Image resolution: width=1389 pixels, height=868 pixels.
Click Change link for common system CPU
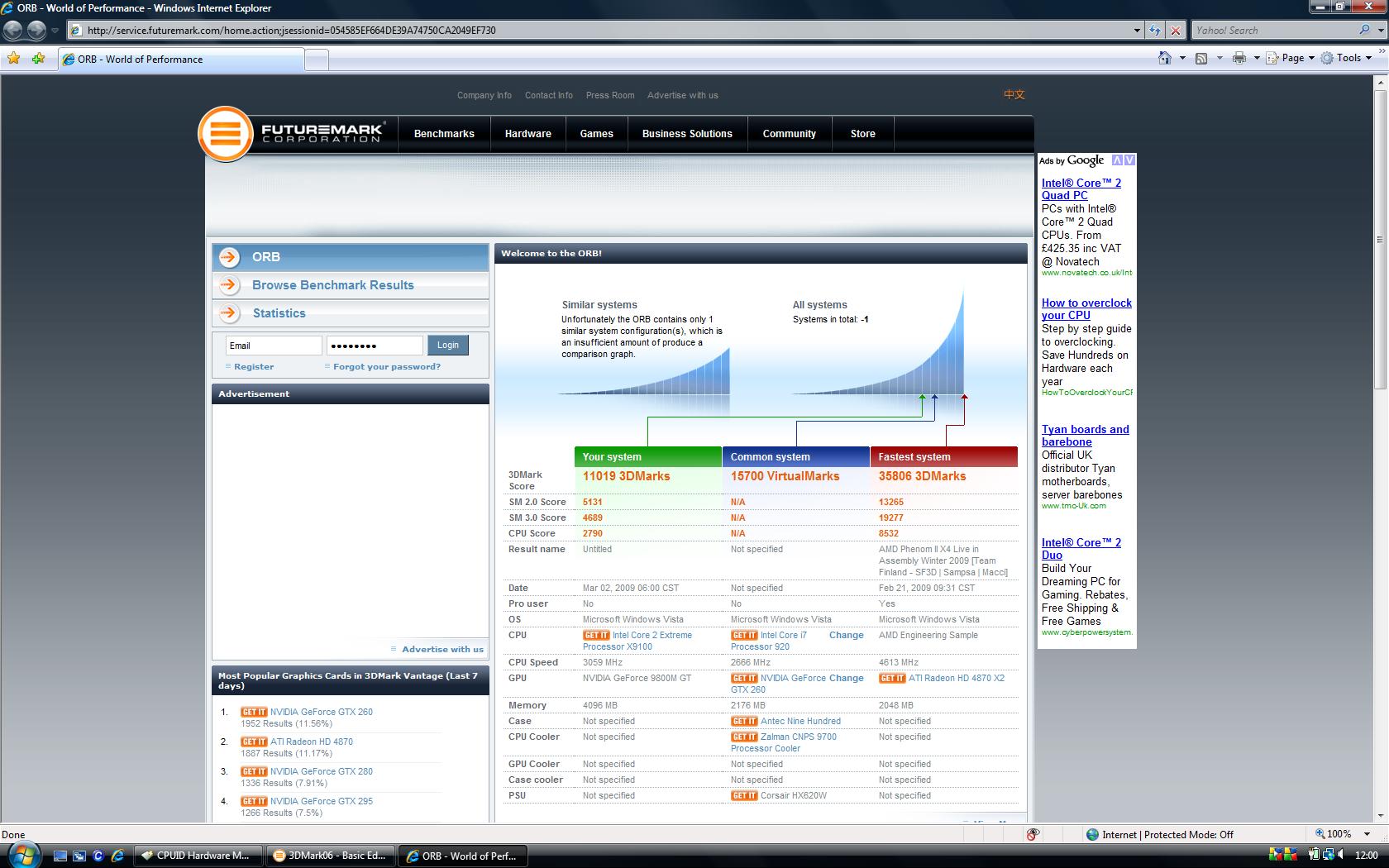pos(846,635)
